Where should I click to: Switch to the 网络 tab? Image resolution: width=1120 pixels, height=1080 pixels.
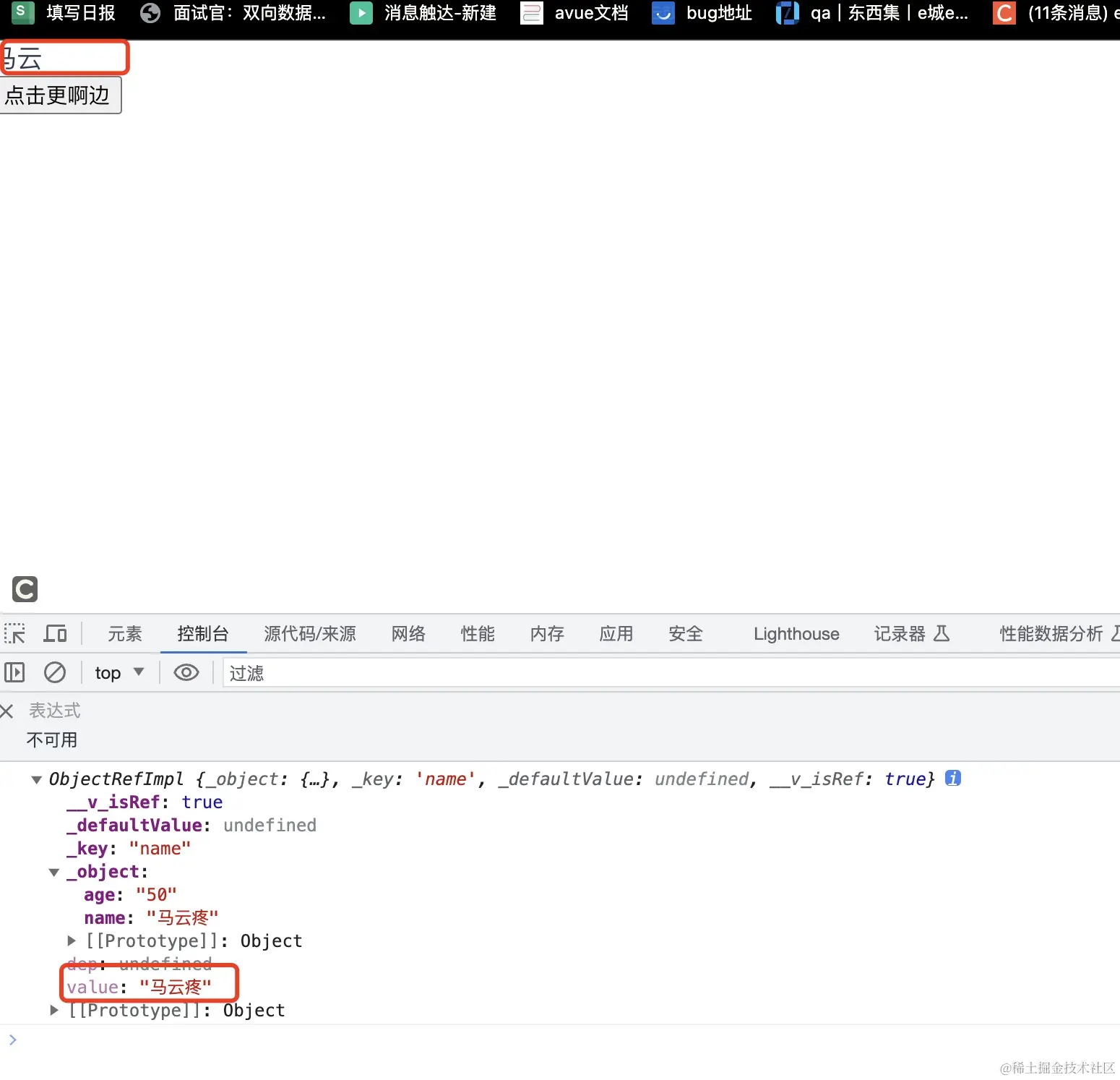coord(407,633)
